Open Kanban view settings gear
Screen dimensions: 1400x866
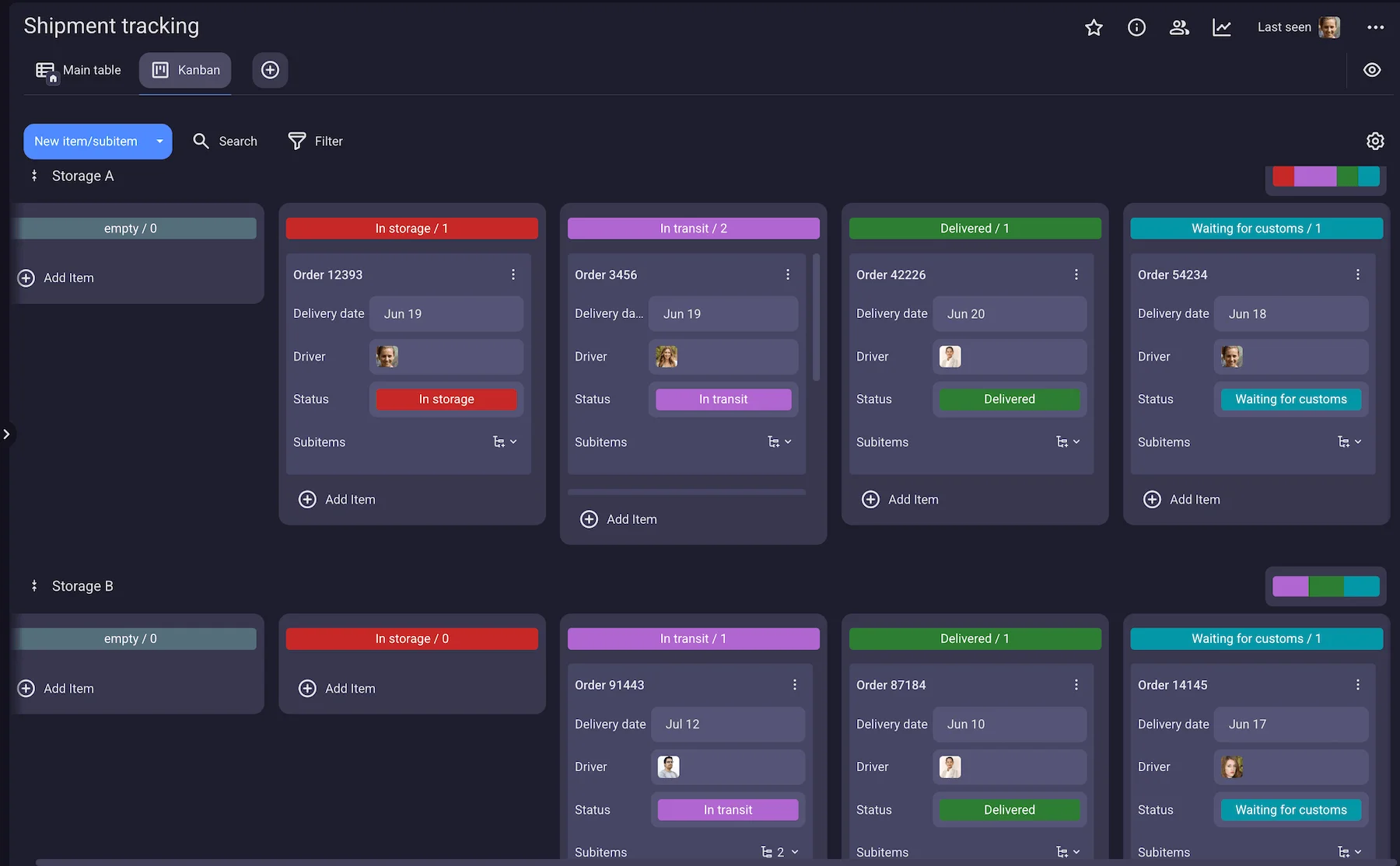click(x=1375, y=141)
